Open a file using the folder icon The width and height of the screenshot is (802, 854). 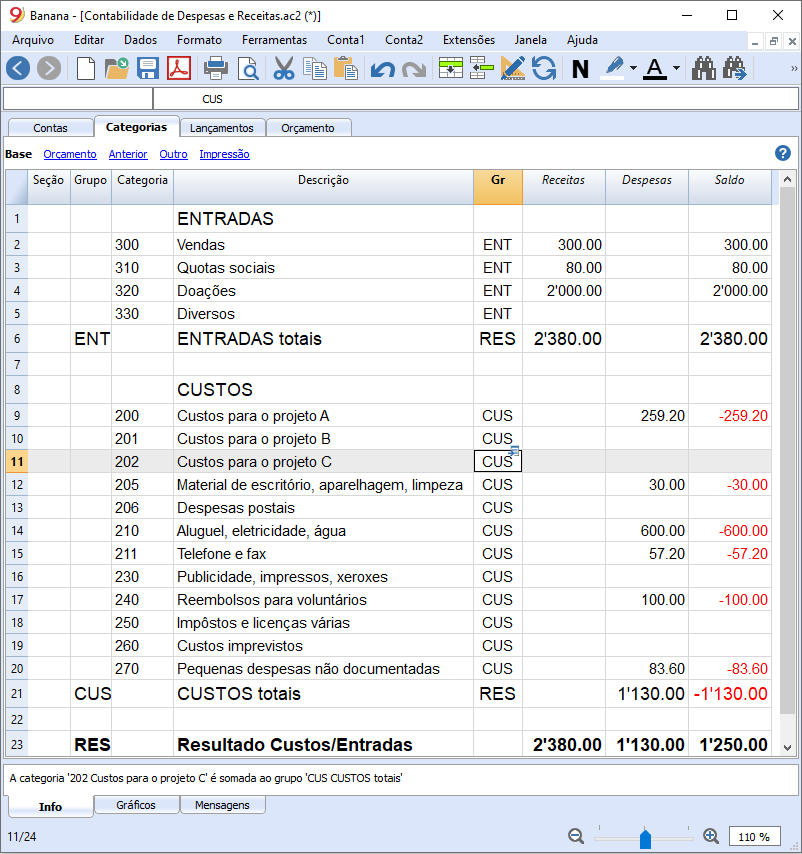(x=117, y=69)
